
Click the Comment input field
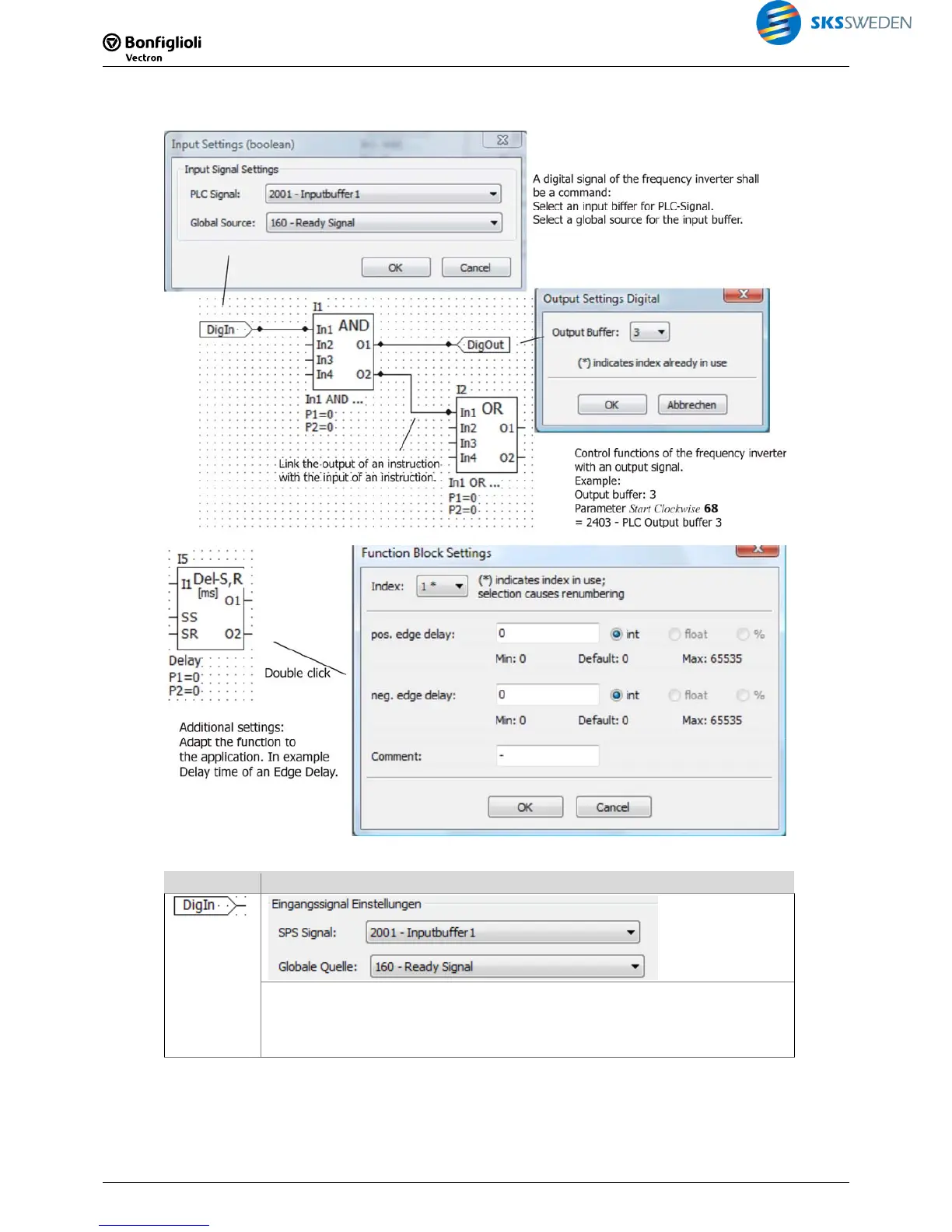548,755
